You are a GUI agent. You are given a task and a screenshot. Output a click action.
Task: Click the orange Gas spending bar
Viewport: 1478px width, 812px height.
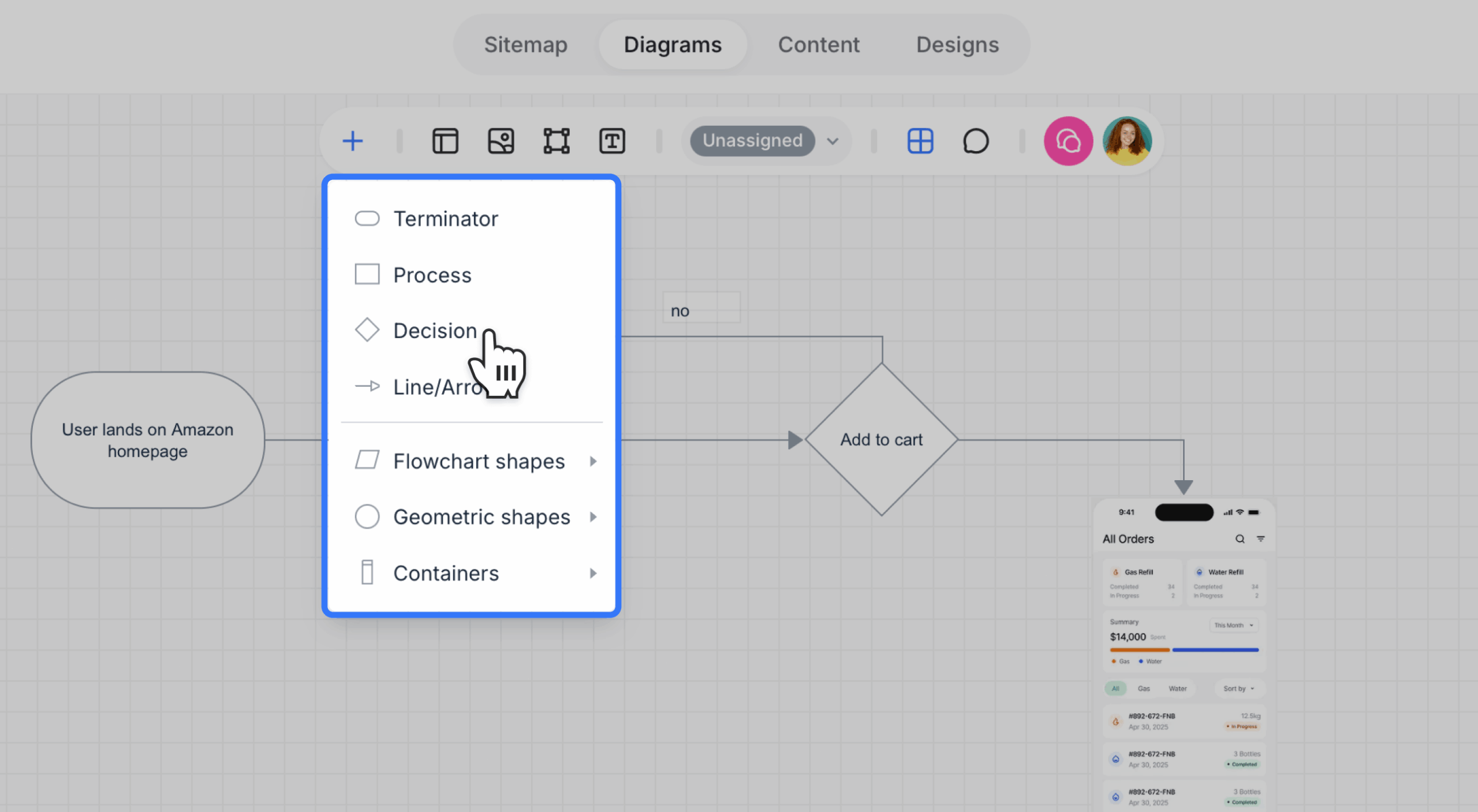(1140, 650)
